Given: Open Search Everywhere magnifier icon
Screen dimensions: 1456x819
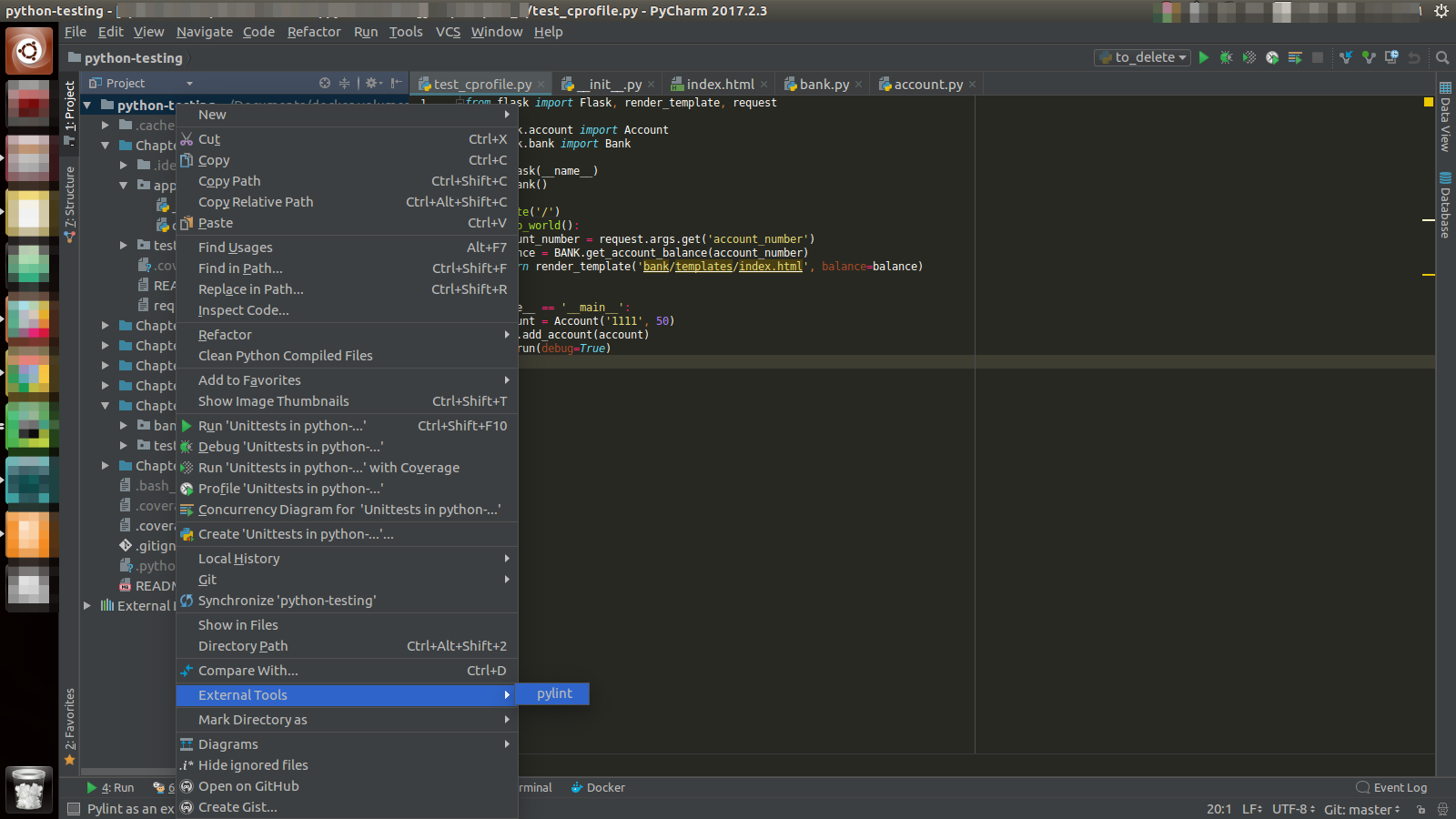Looking at the screenshot, I should tap(1442, 57).
